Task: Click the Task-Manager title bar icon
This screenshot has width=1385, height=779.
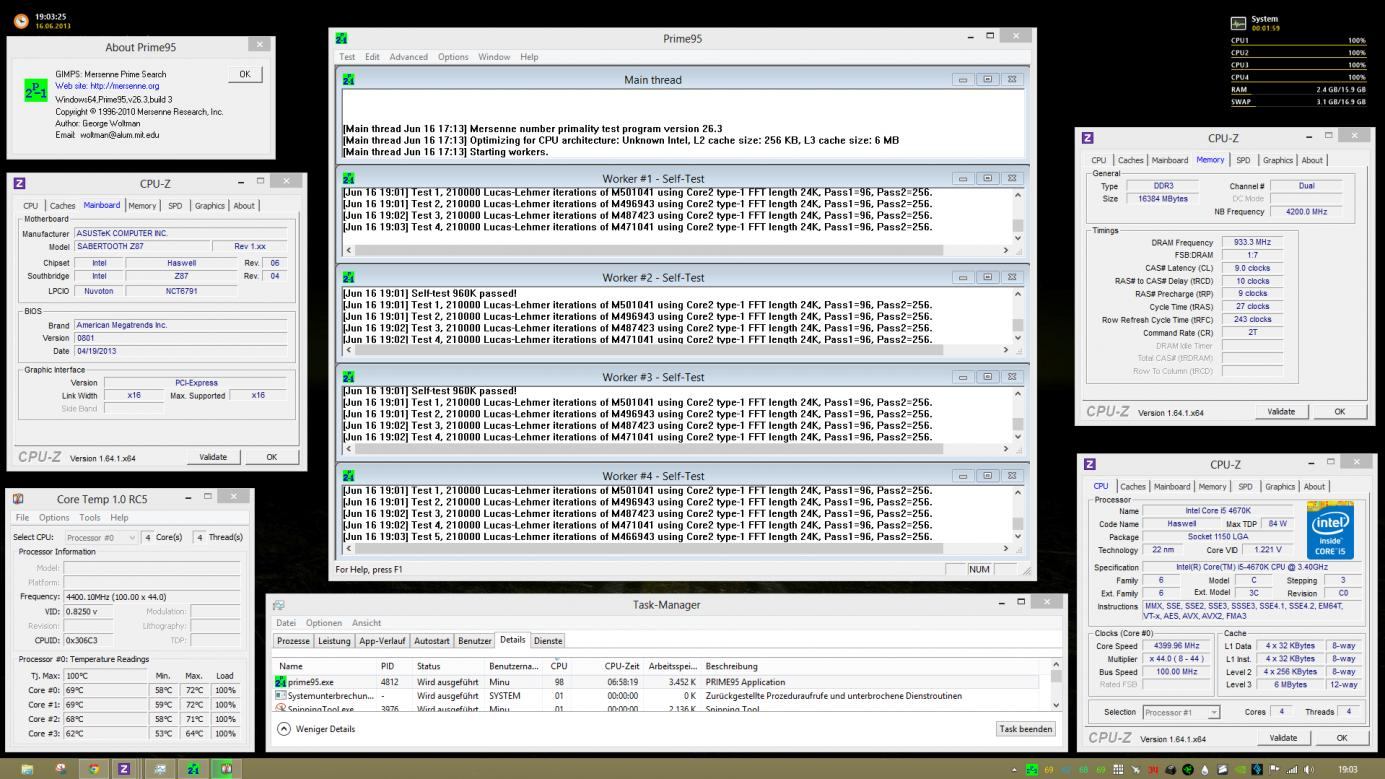Action: 278,605
